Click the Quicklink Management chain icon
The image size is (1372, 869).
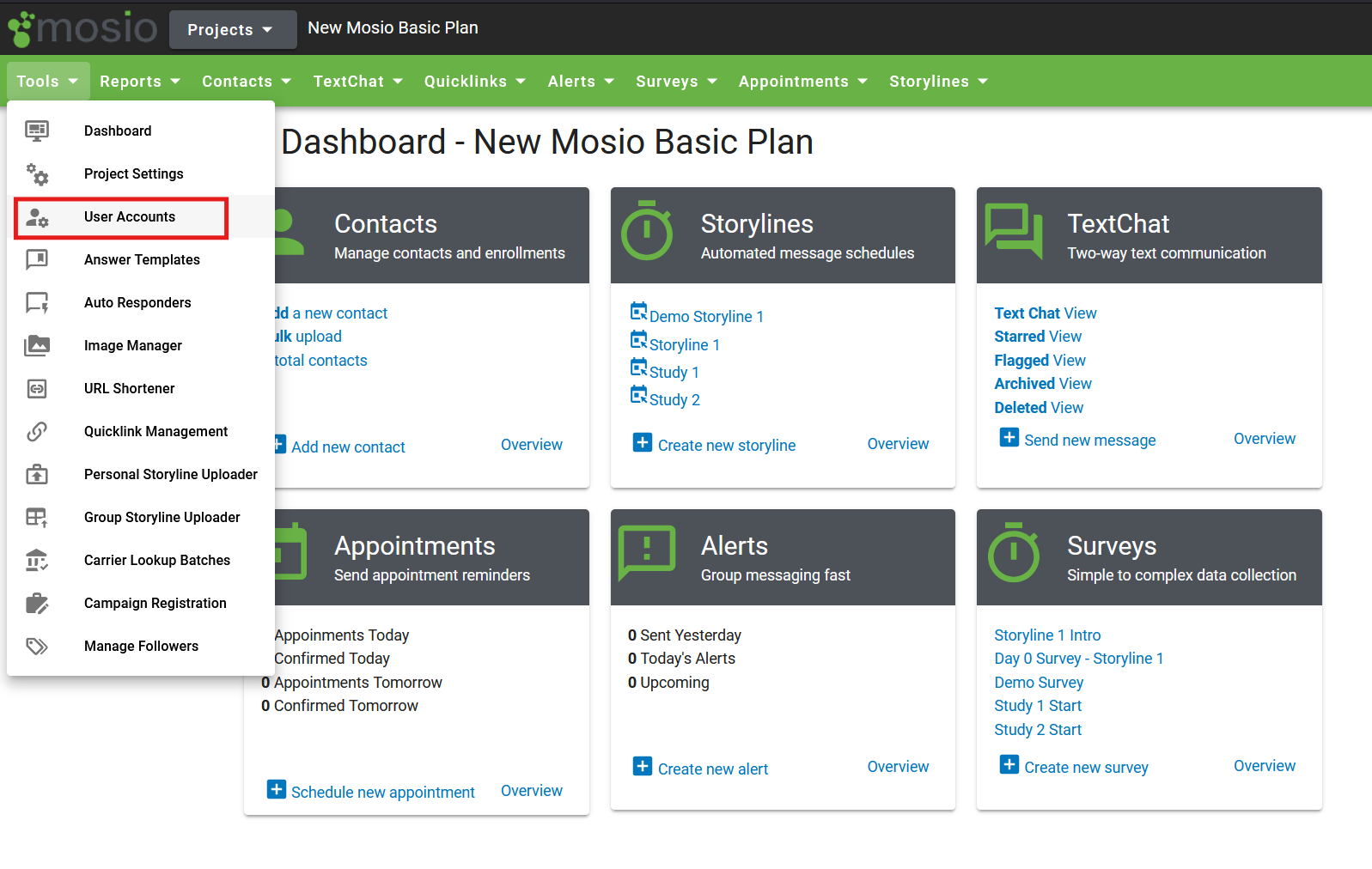37,431
